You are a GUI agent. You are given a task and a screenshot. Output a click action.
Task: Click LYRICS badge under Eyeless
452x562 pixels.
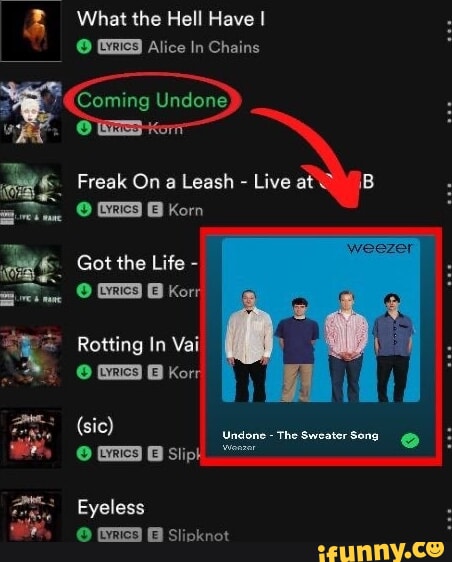(x=120, y=534)
